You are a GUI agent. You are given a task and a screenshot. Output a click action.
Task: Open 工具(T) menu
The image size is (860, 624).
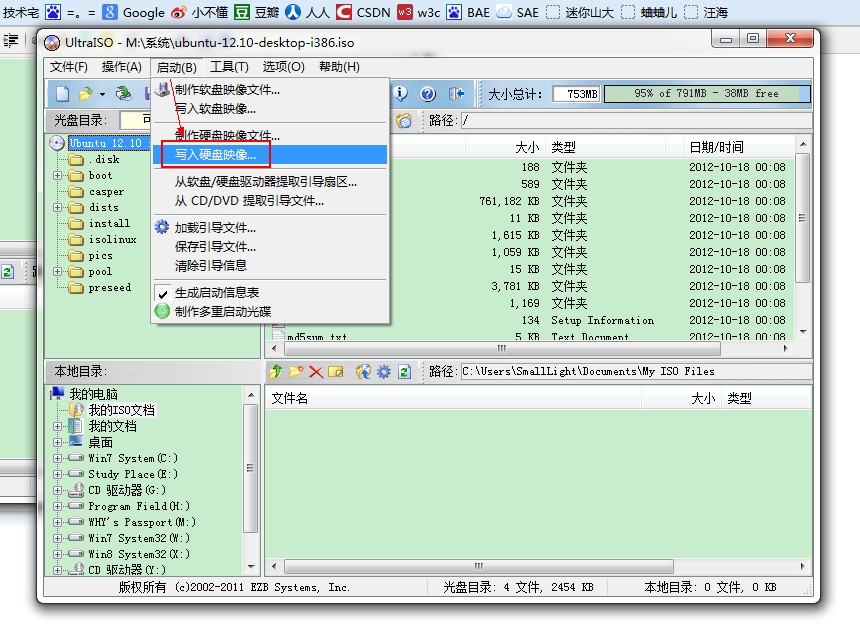pyautogui.click(x=229, y=67)
